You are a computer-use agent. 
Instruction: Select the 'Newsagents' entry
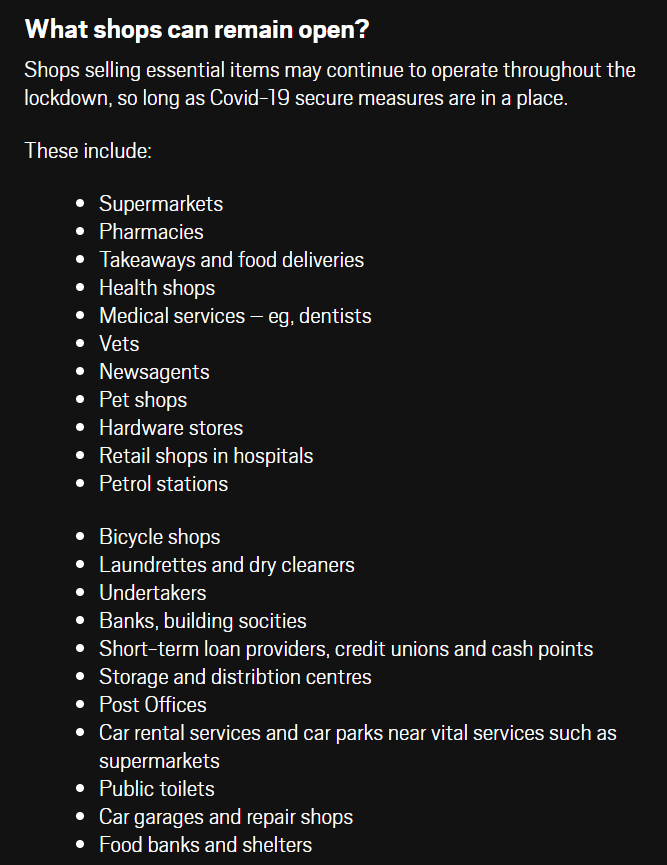154,372
